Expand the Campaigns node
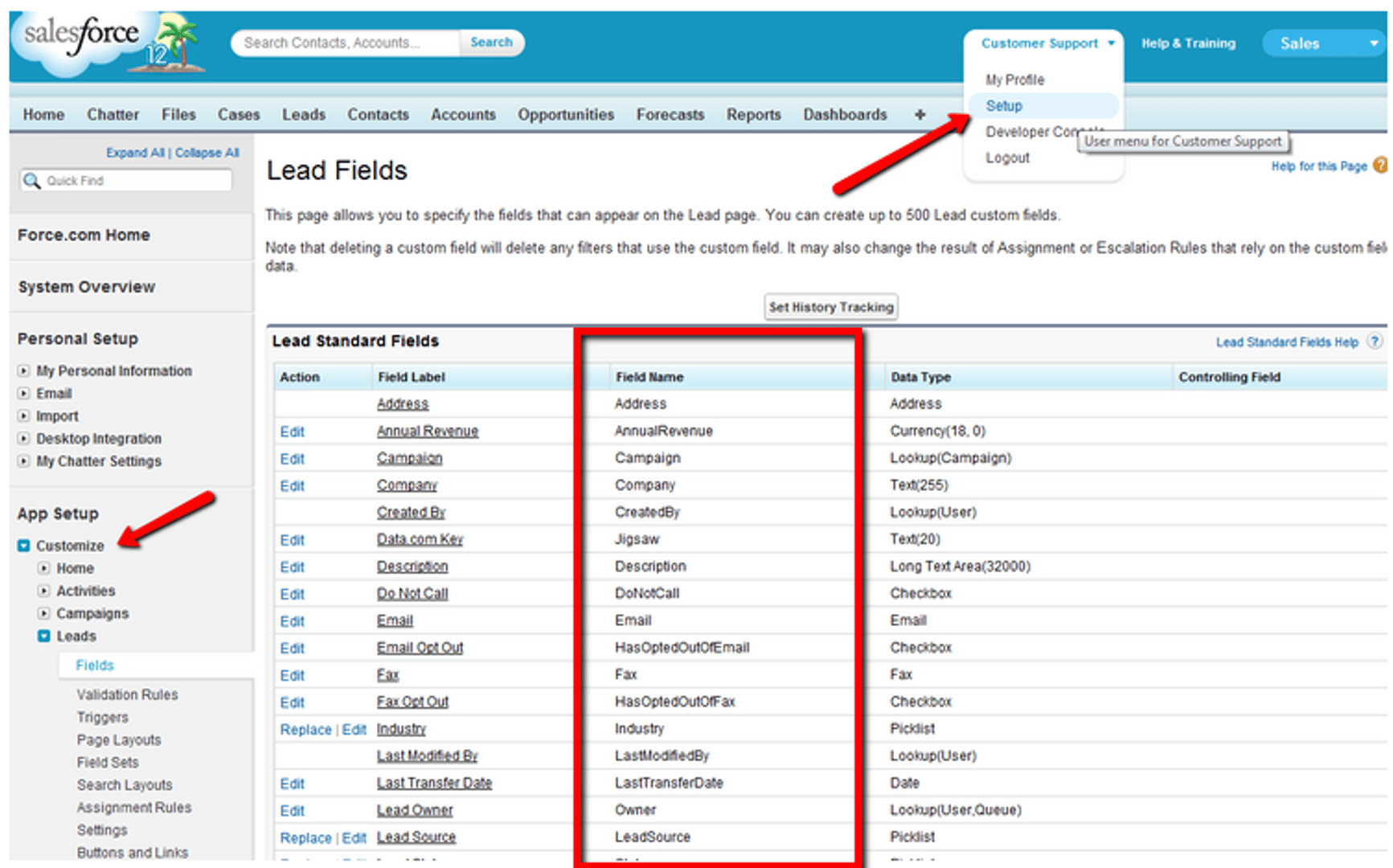The image size is (1393, 868). [44, 613]
